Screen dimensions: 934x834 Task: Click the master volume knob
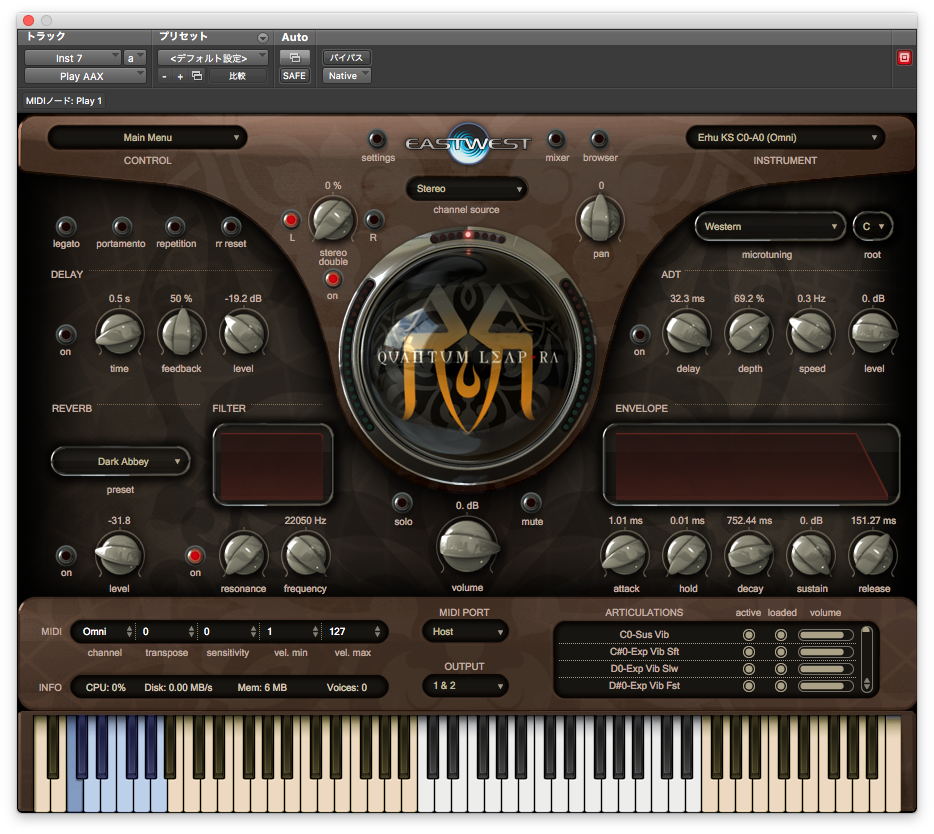click(468, 546)
